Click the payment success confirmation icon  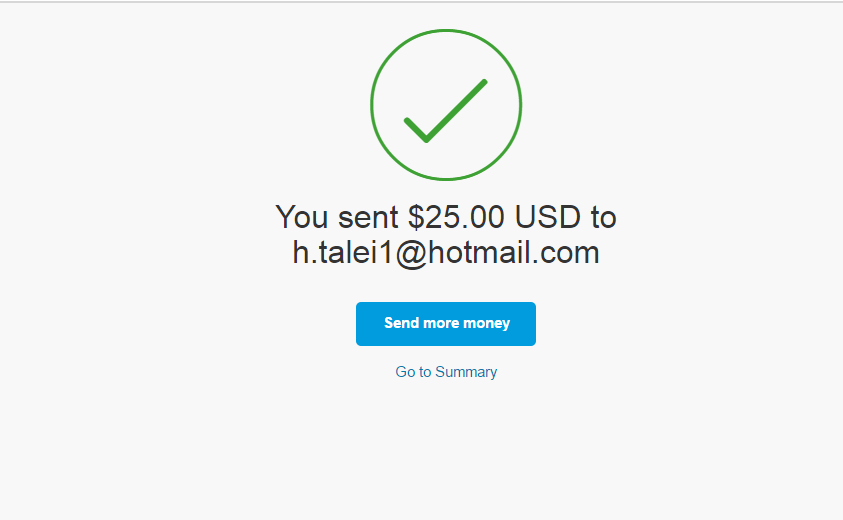(x=446, y=105)
